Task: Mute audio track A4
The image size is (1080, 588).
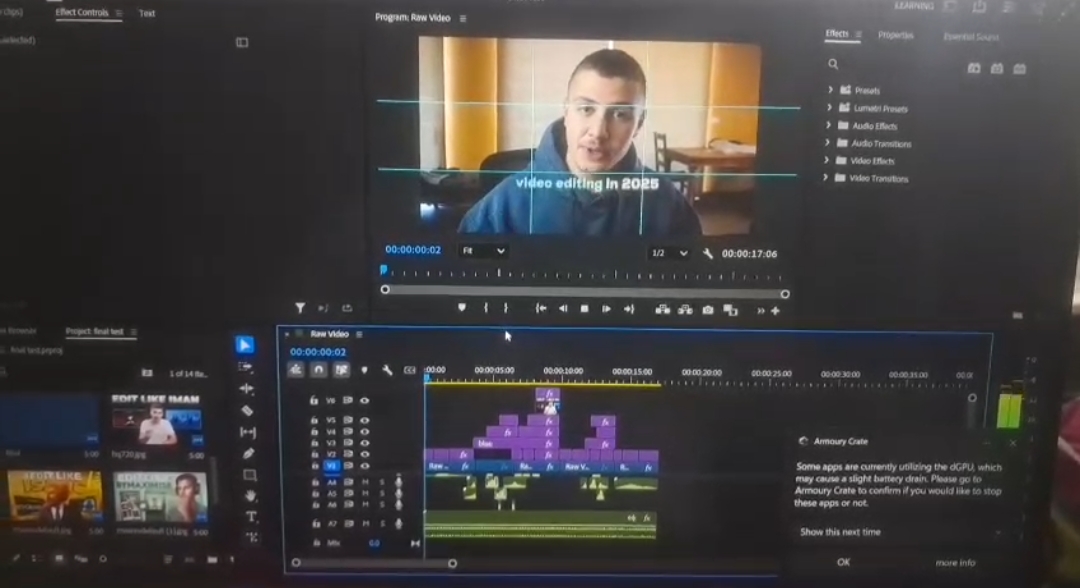Action: [364, 483]
